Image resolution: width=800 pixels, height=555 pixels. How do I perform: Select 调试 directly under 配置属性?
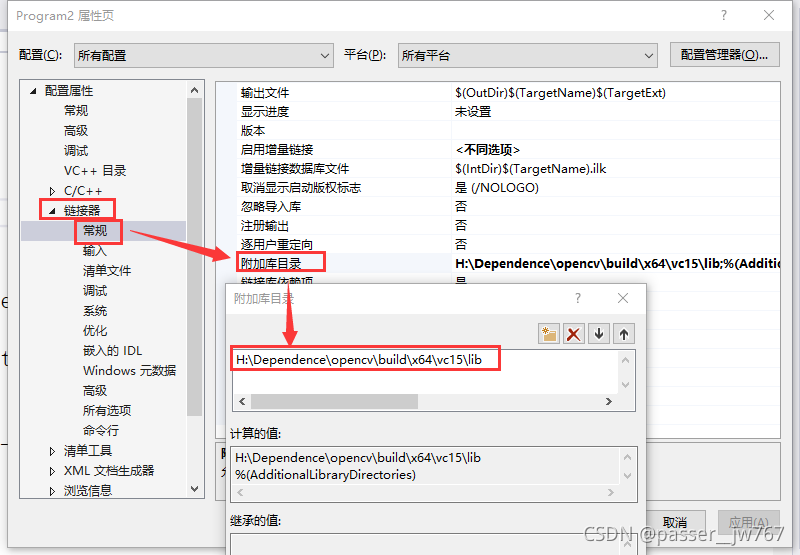[76, 150]
